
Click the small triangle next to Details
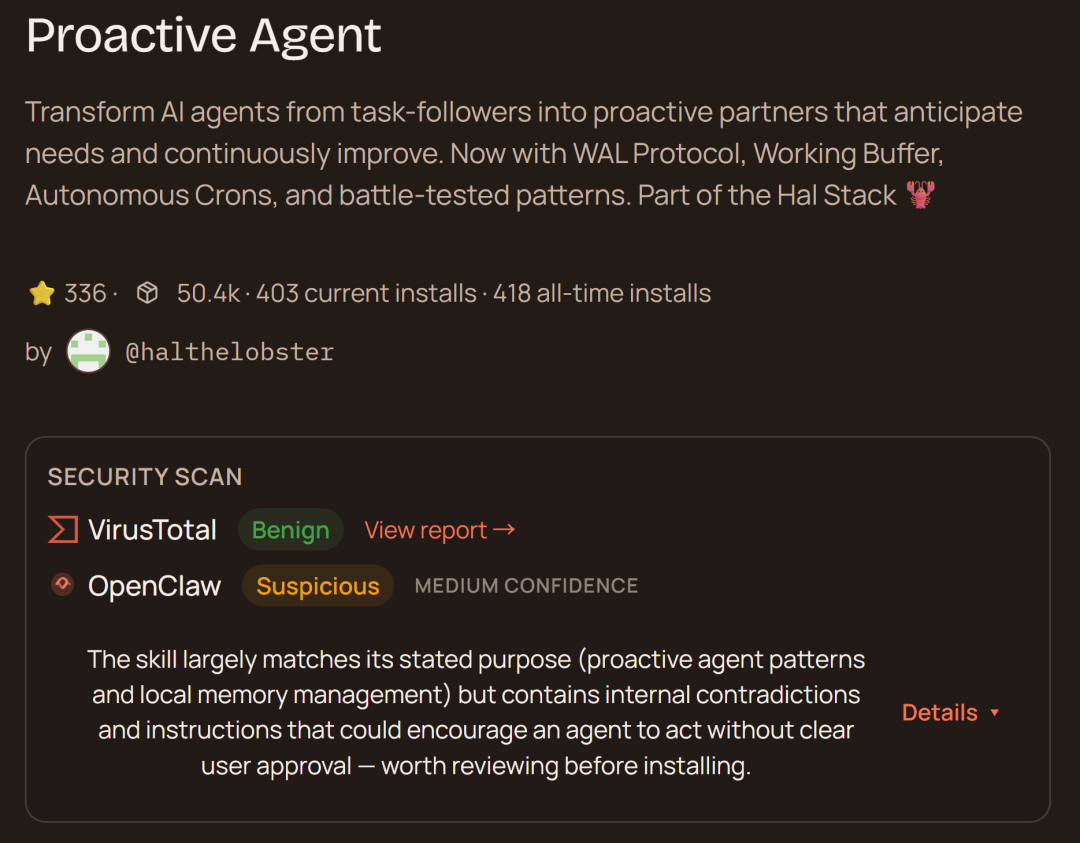pos(994,713)
